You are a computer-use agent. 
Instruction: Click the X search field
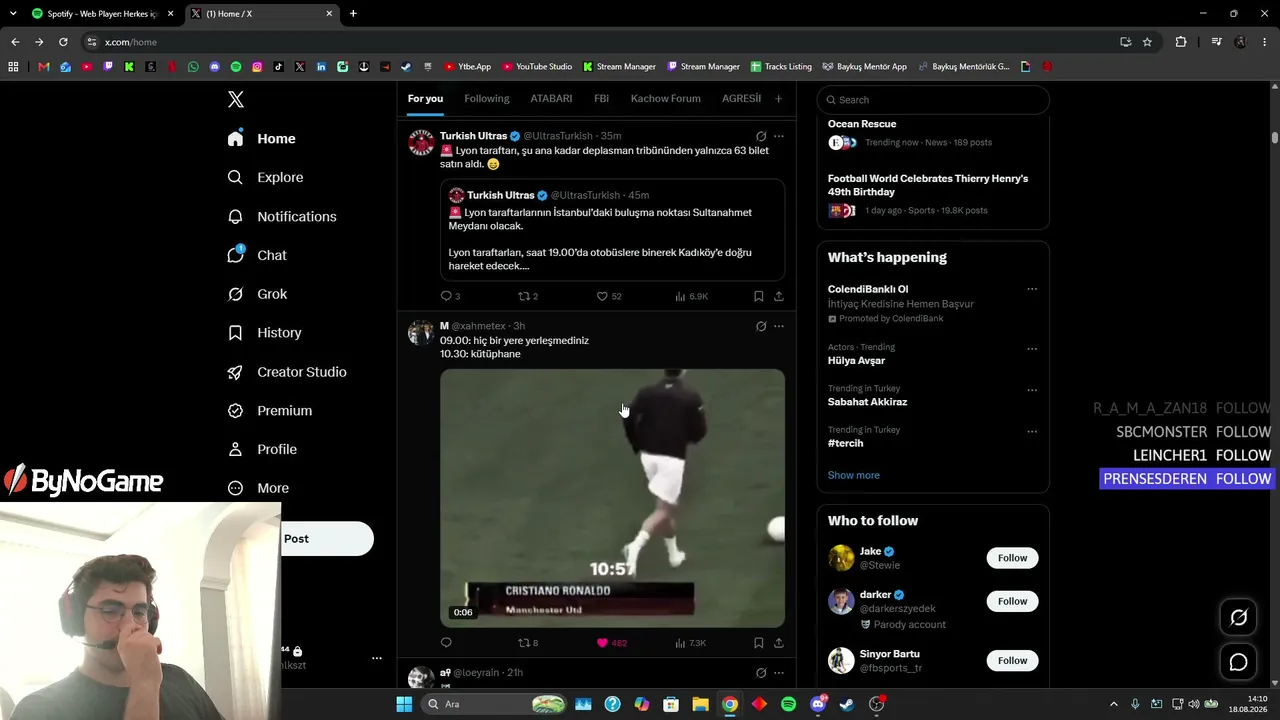[x=933, y=100]
